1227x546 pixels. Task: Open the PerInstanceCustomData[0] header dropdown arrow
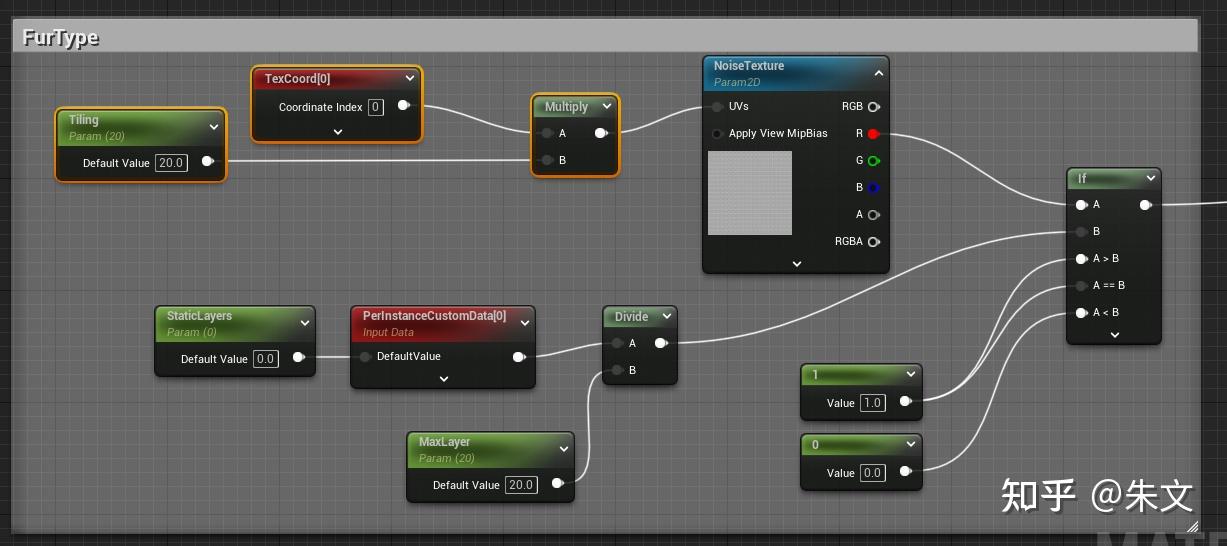point(525,323)
